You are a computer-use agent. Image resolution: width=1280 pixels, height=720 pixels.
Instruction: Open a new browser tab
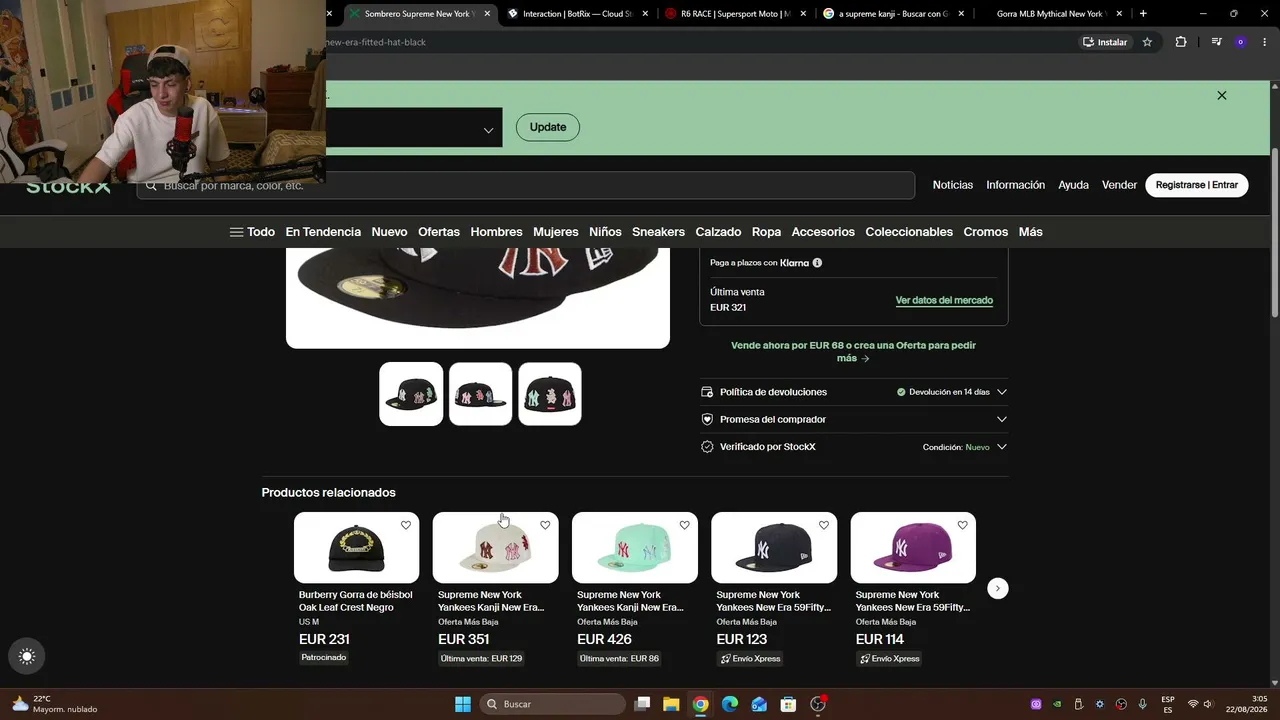pyautogui.click(x=1143, y=14)
